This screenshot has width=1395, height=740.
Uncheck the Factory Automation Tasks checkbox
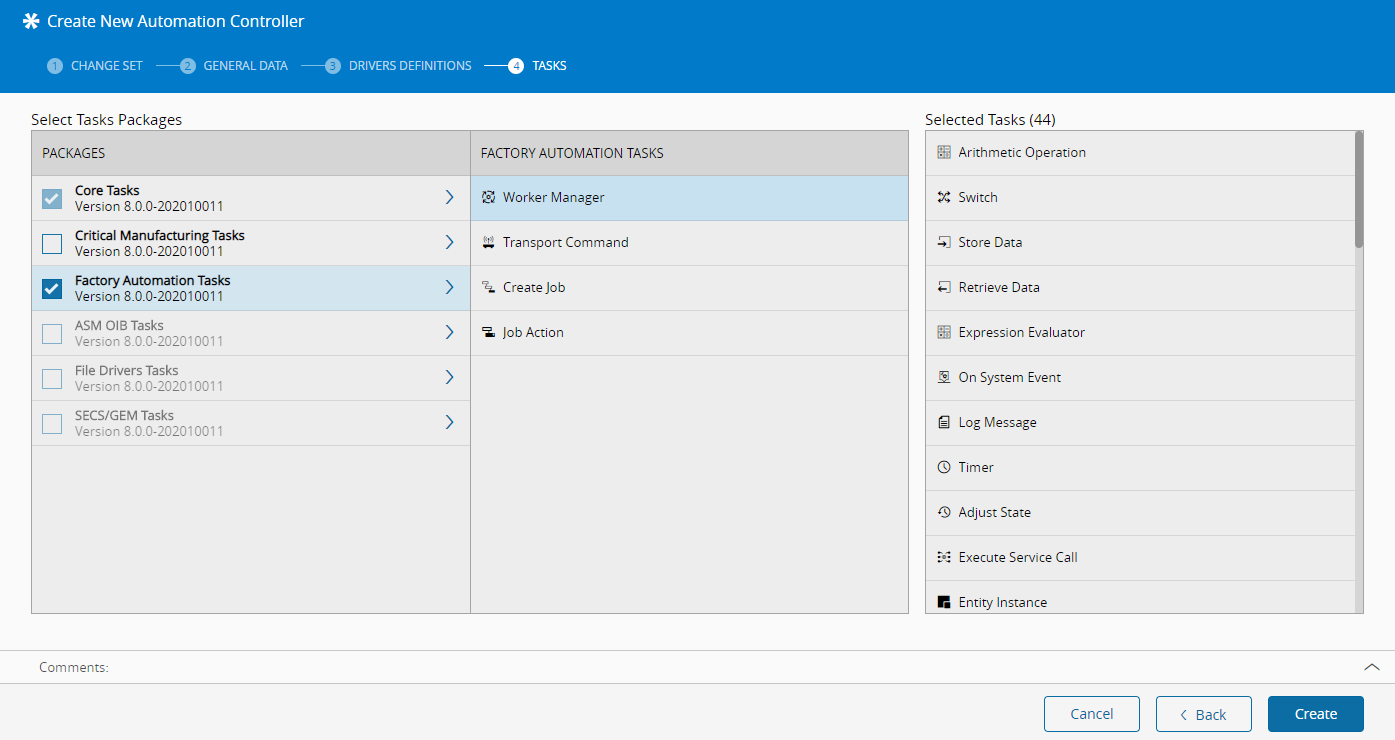click(52, 289)
